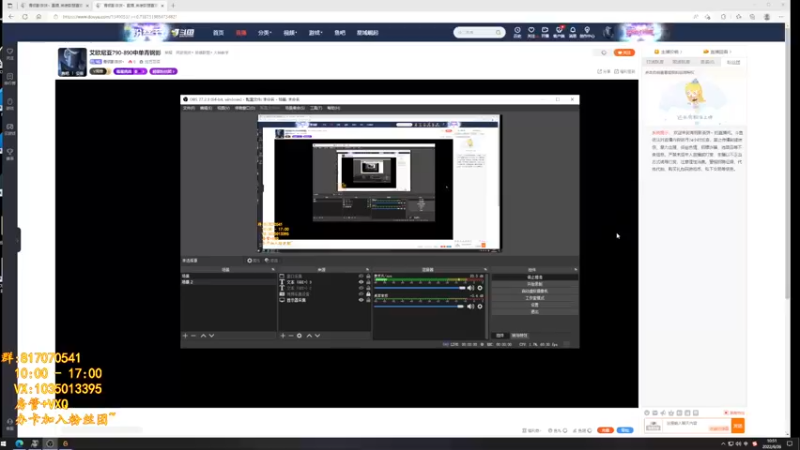Mute first OBS mixer channel speaker icon
This screenshot has width=800, height=450.
[x=470, y=288]
